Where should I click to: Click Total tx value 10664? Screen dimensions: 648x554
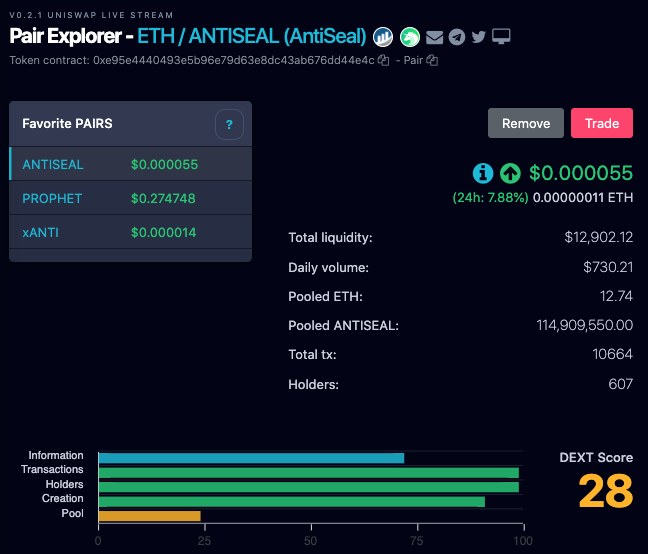coord(612,354)
